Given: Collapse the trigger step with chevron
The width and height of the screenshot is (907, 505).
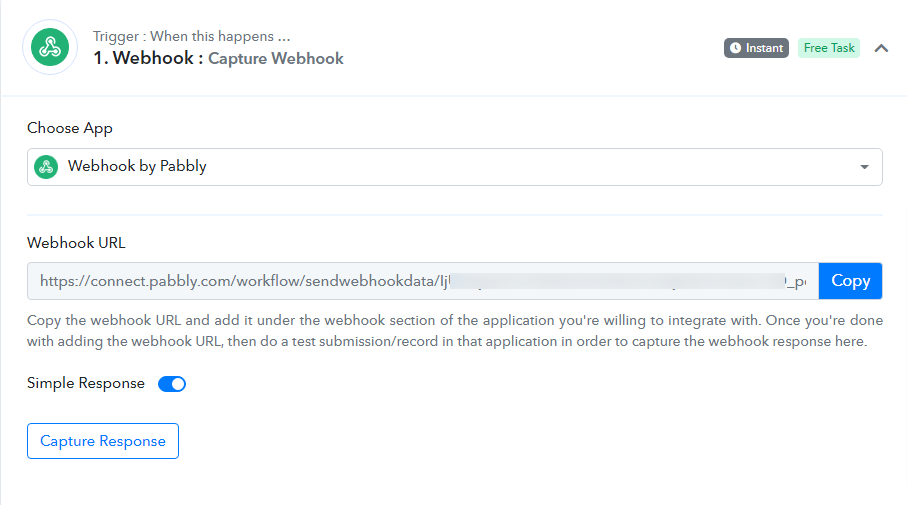Looking at the screenshot, I should [881, 48].
